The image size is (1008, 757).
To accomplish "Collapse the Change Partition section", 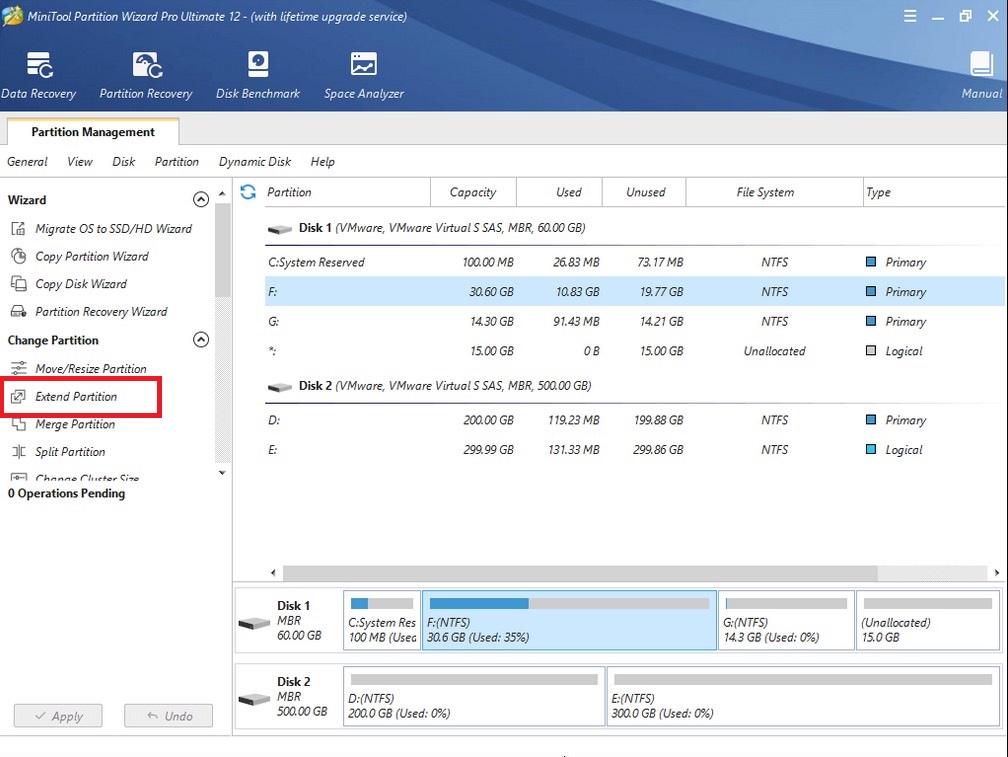I will point(201,339).
